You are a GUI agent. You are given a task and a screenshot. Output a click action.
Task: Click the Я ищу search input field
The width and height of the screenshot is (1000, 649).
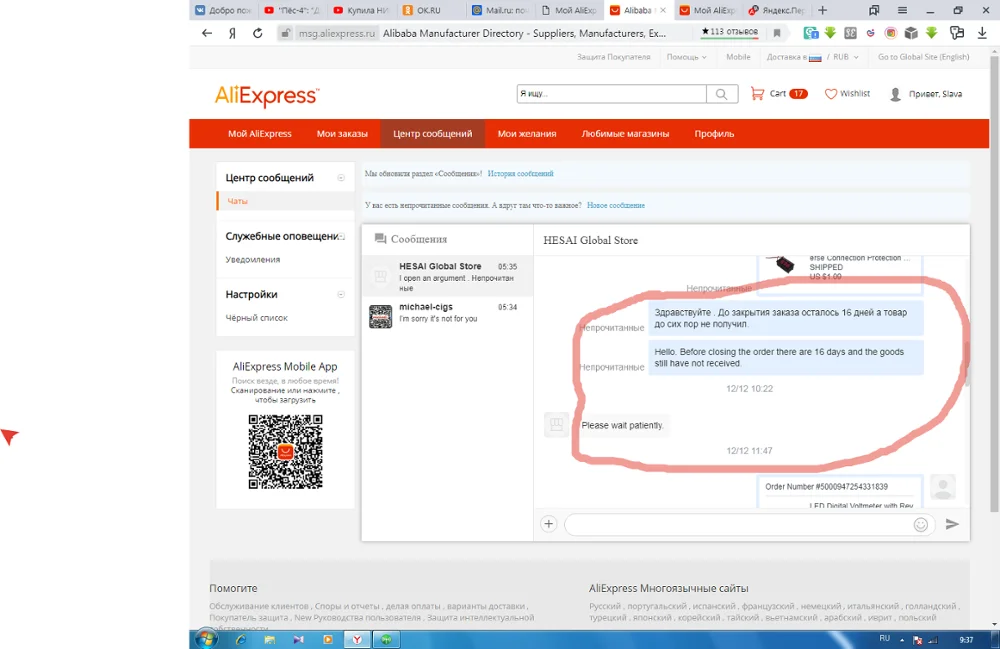[612, 94]
